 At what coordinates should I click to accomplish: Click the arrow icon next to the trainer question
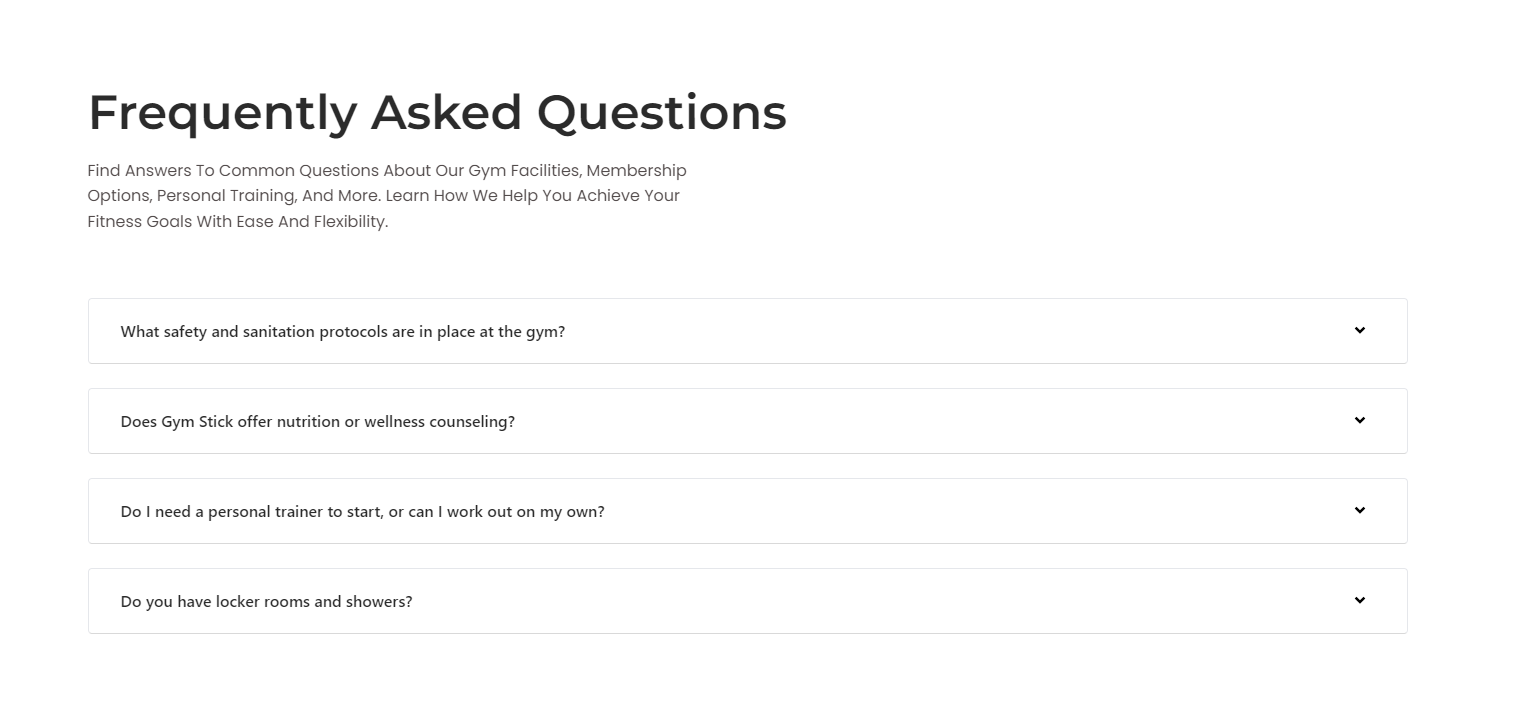click(1359, 511)
